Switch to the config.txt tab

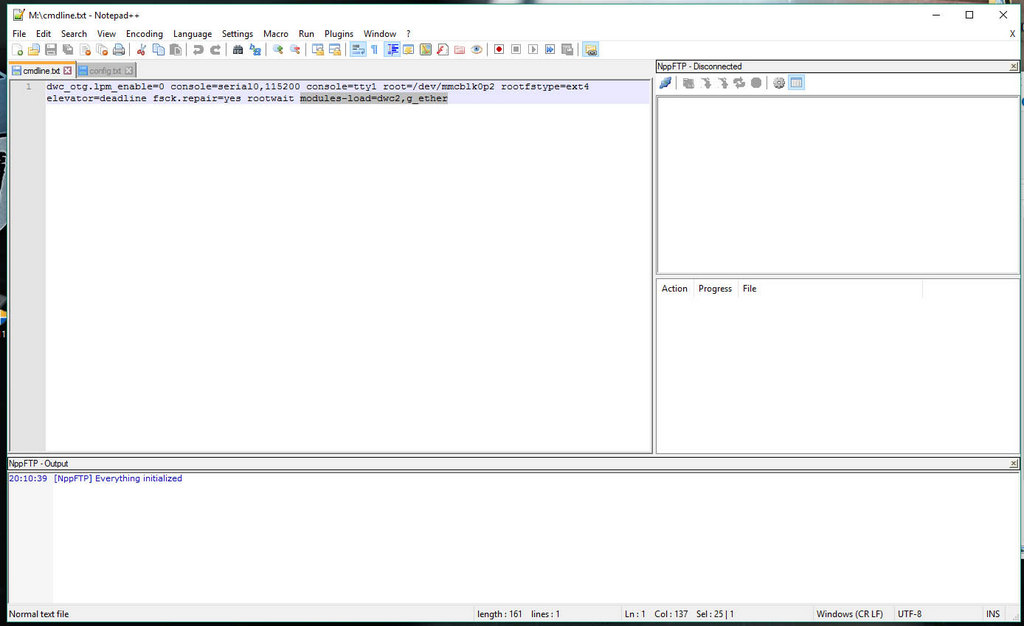[105, 71]
